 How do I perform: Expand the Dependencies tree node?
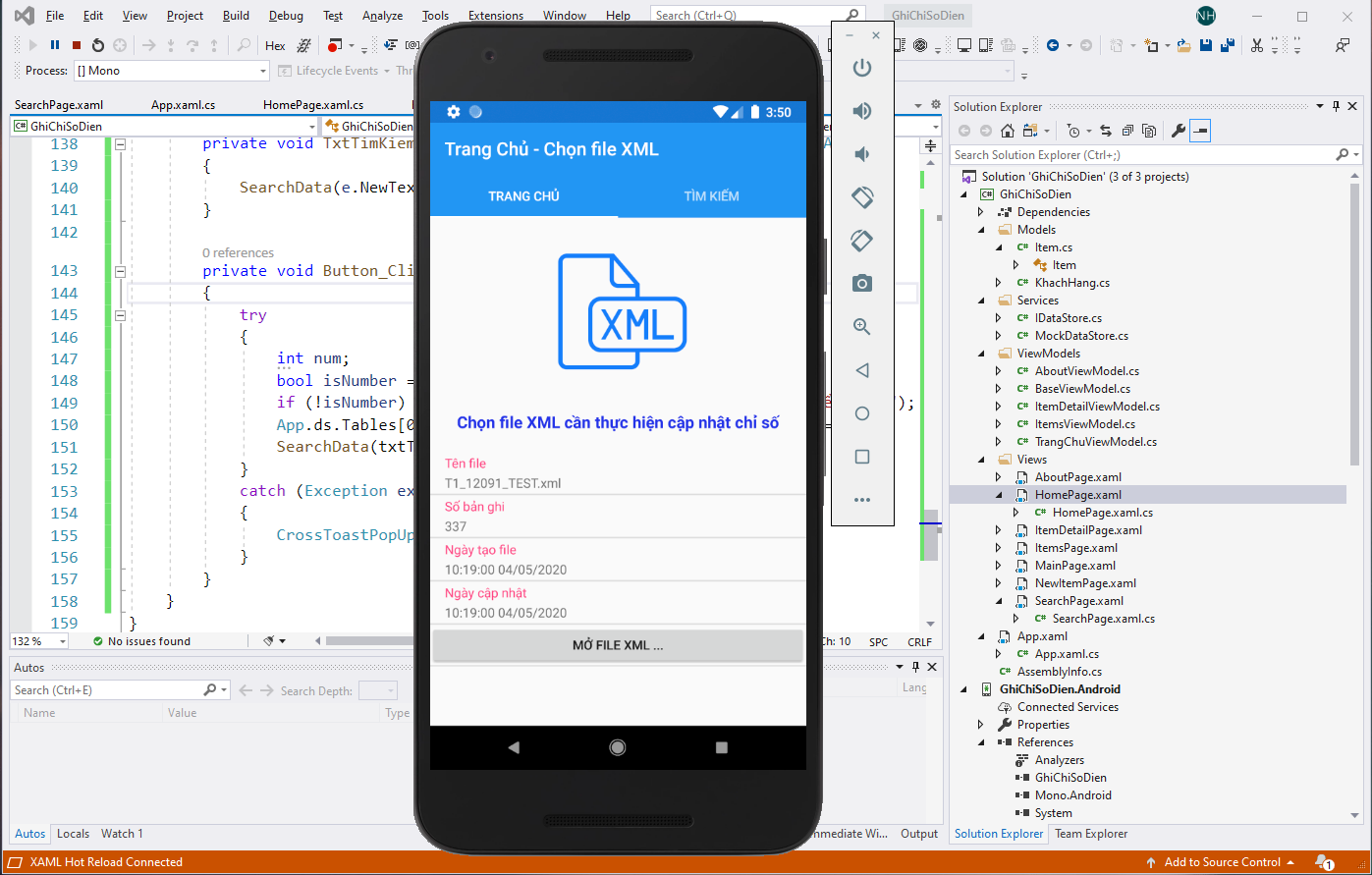point(980,212)
